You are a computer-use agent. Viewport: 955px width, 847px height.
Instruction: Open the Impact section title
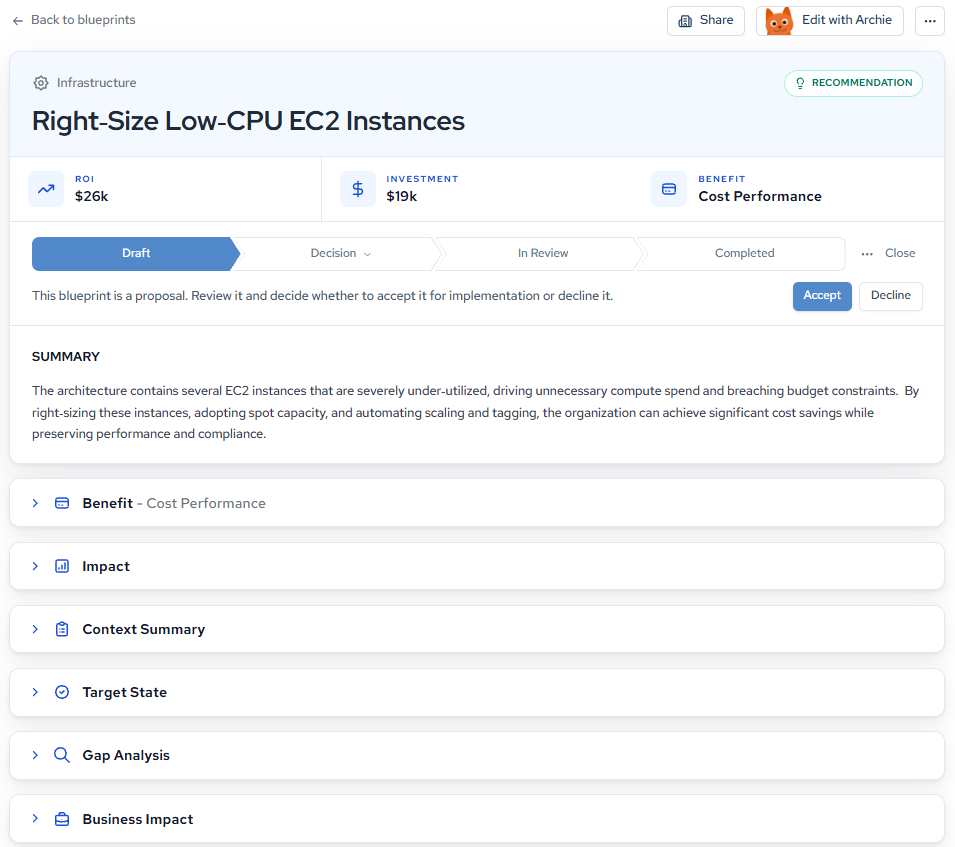pos(106,566)
